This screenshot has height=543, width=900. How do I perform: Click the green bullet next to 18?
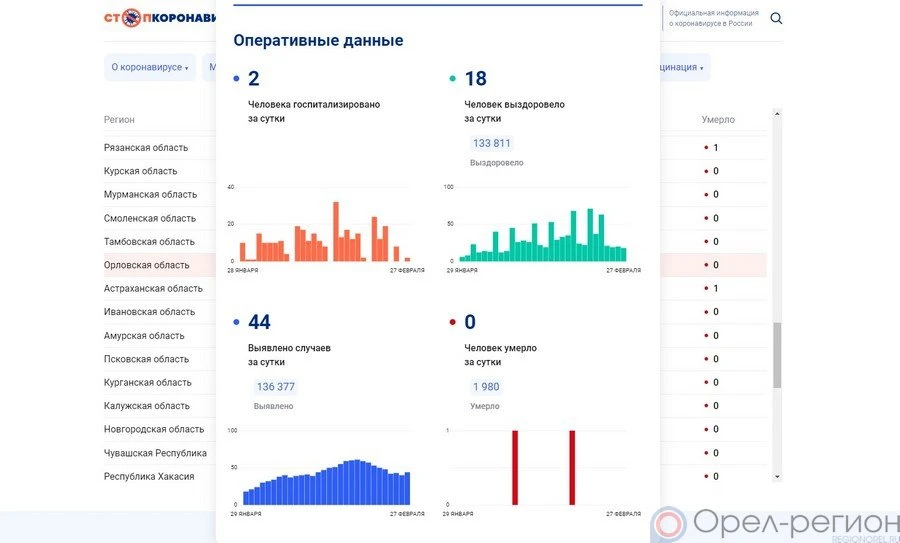[453, 79]
